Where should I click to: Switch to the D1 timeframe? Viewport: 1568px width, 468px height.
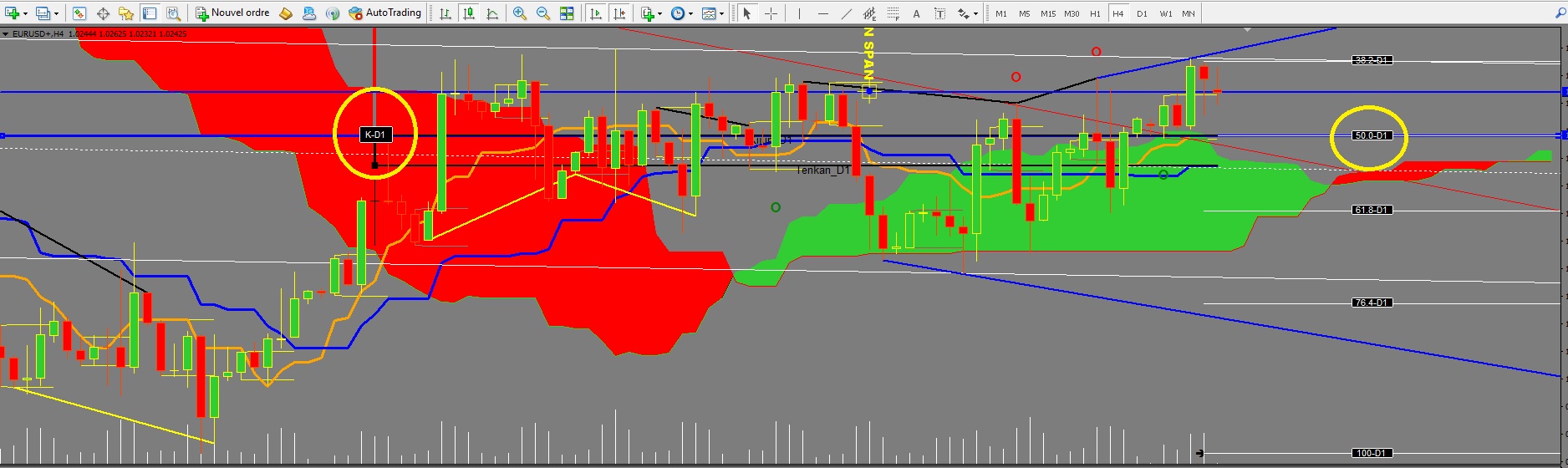pos(1142,13)
